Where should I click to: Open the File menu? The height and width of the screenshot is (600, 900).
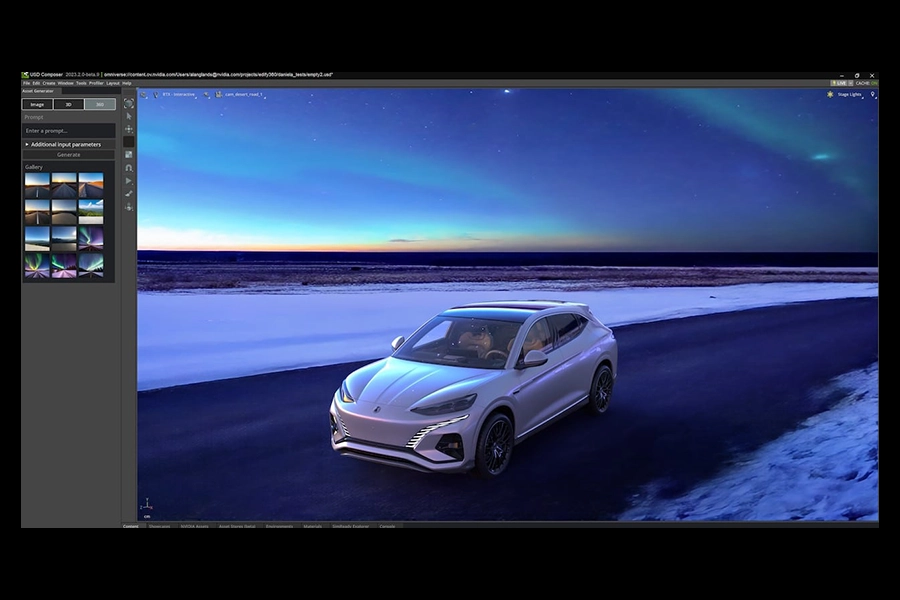[26, 83]
